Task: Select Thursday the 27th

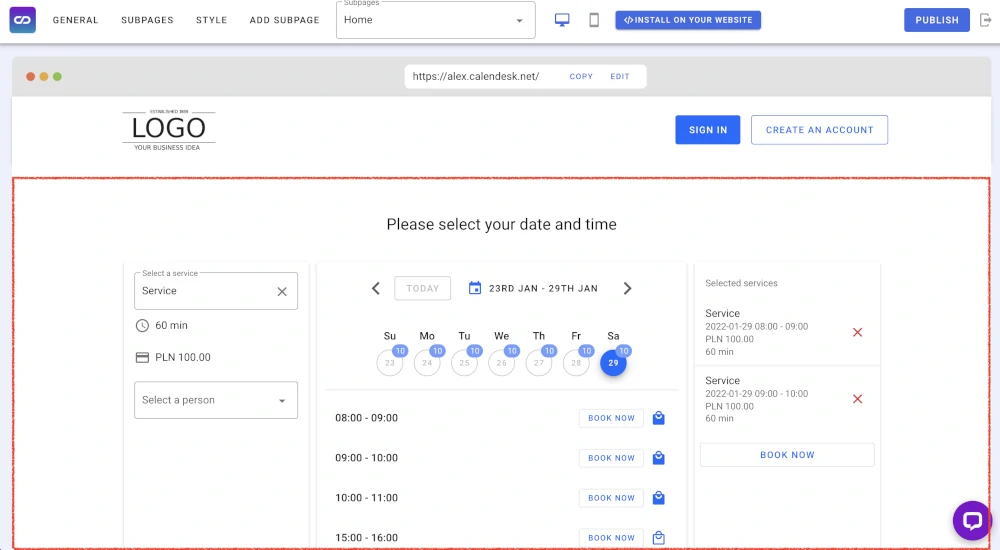Action: pos(539,362)
